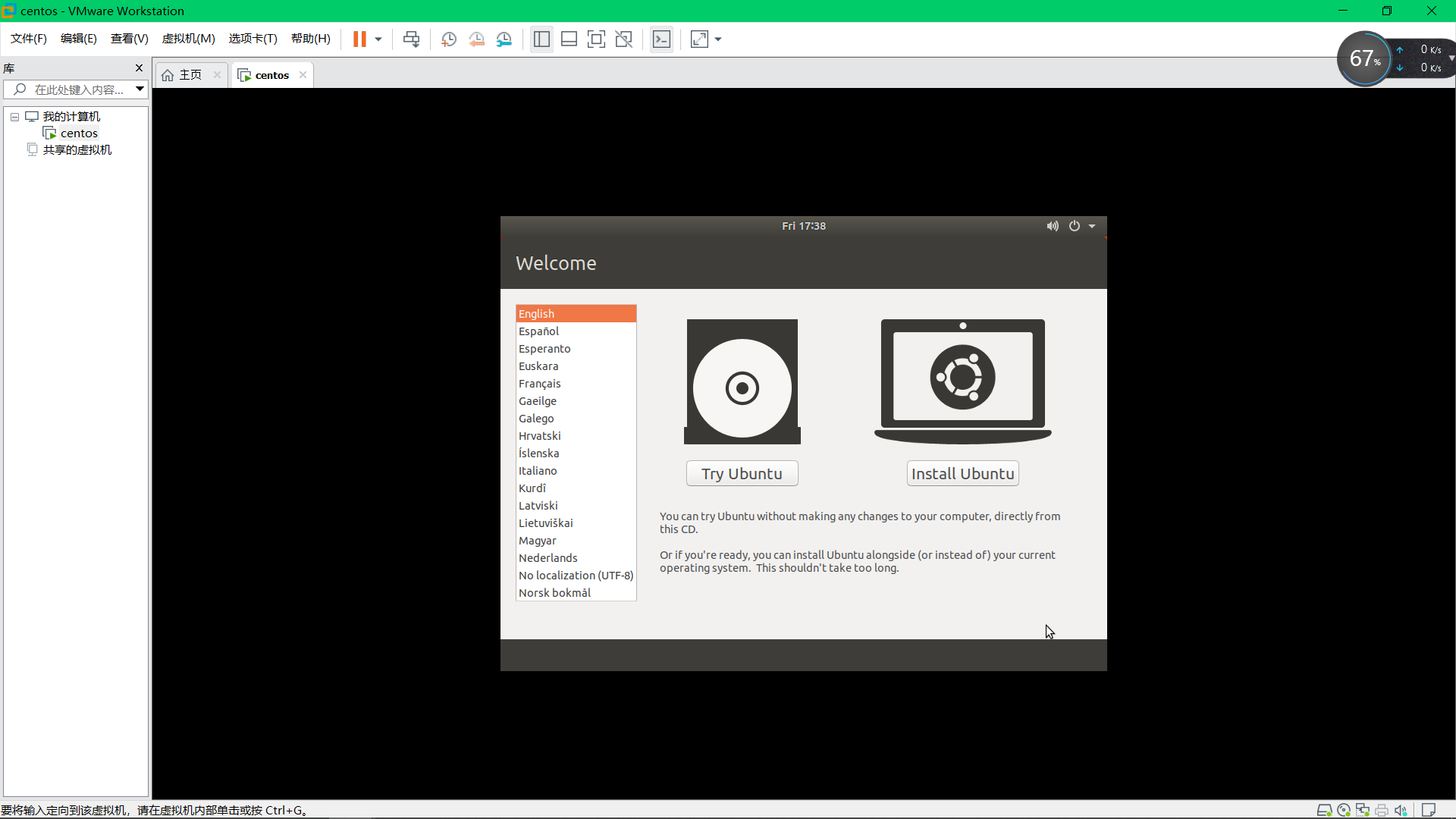Close the centos tab
Screen dimensions: 1456x819
pos(303,74)
